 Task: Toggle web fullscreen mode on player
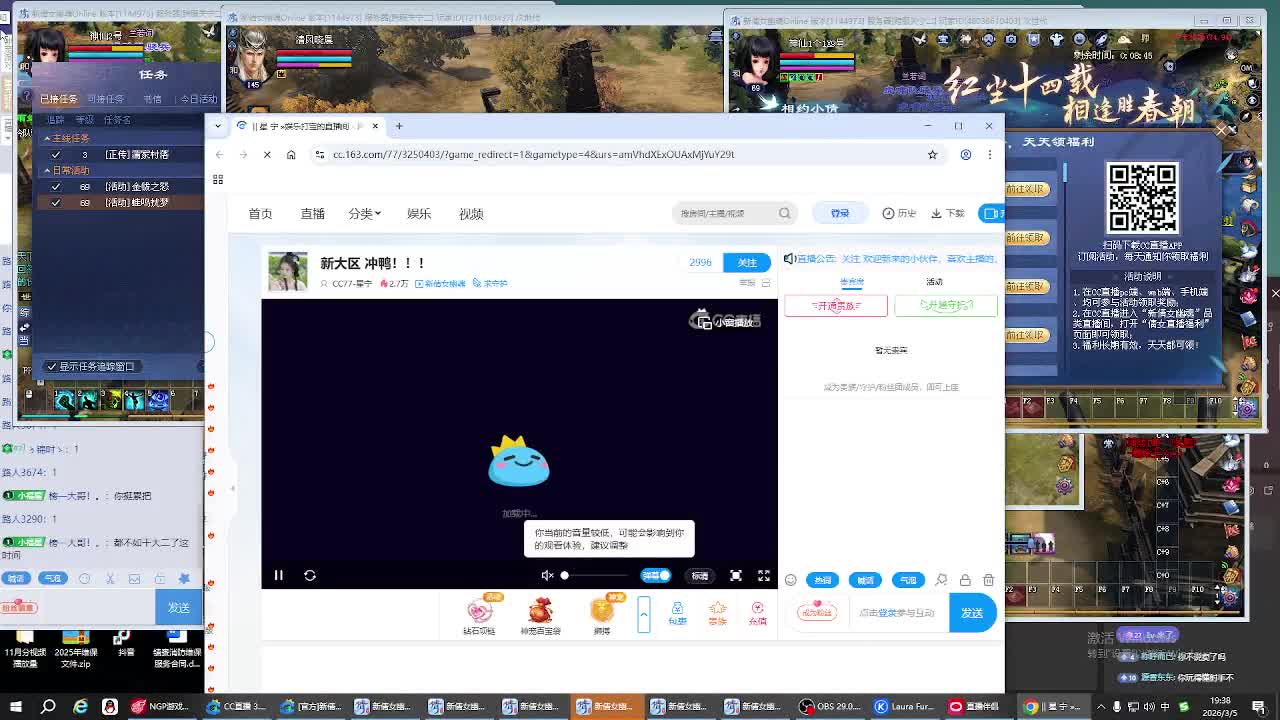736,575
